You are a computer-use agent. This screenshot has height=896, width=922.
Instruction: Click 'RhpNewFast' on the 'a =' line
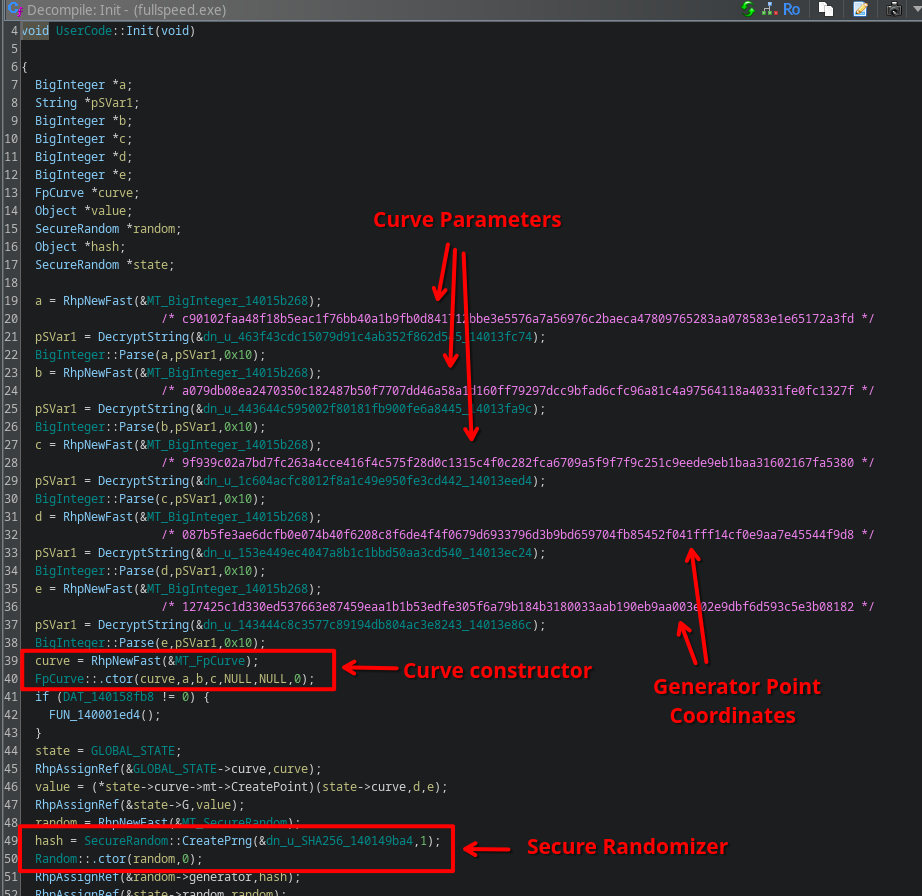[98, 301]
